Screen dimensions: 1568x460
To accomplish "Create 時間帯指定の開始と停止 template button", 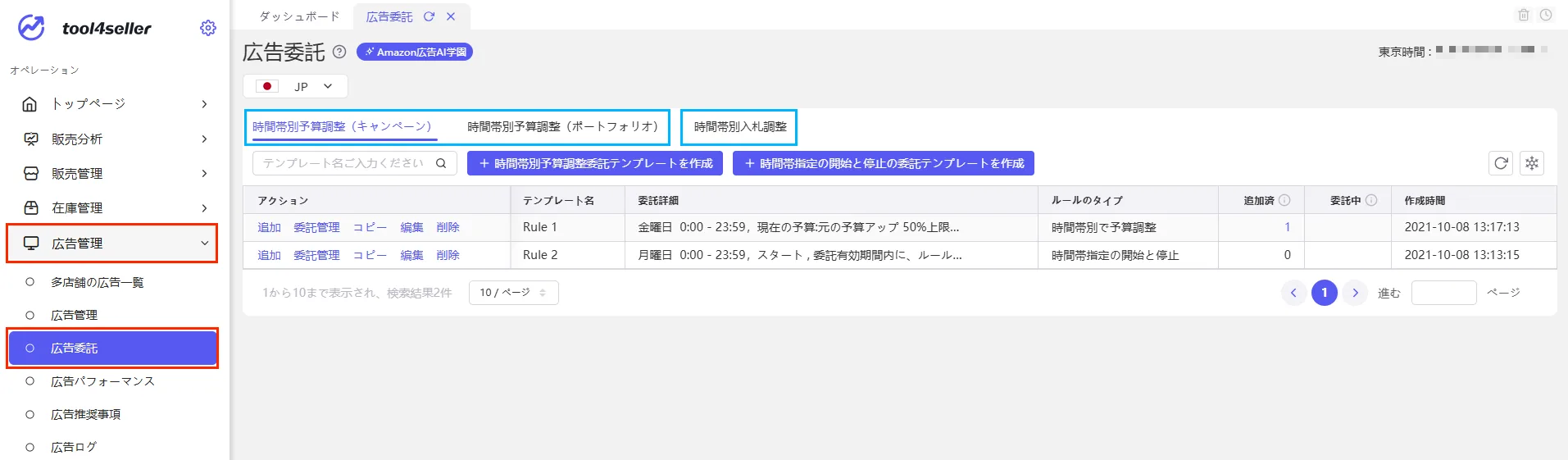I will point(884,163).
